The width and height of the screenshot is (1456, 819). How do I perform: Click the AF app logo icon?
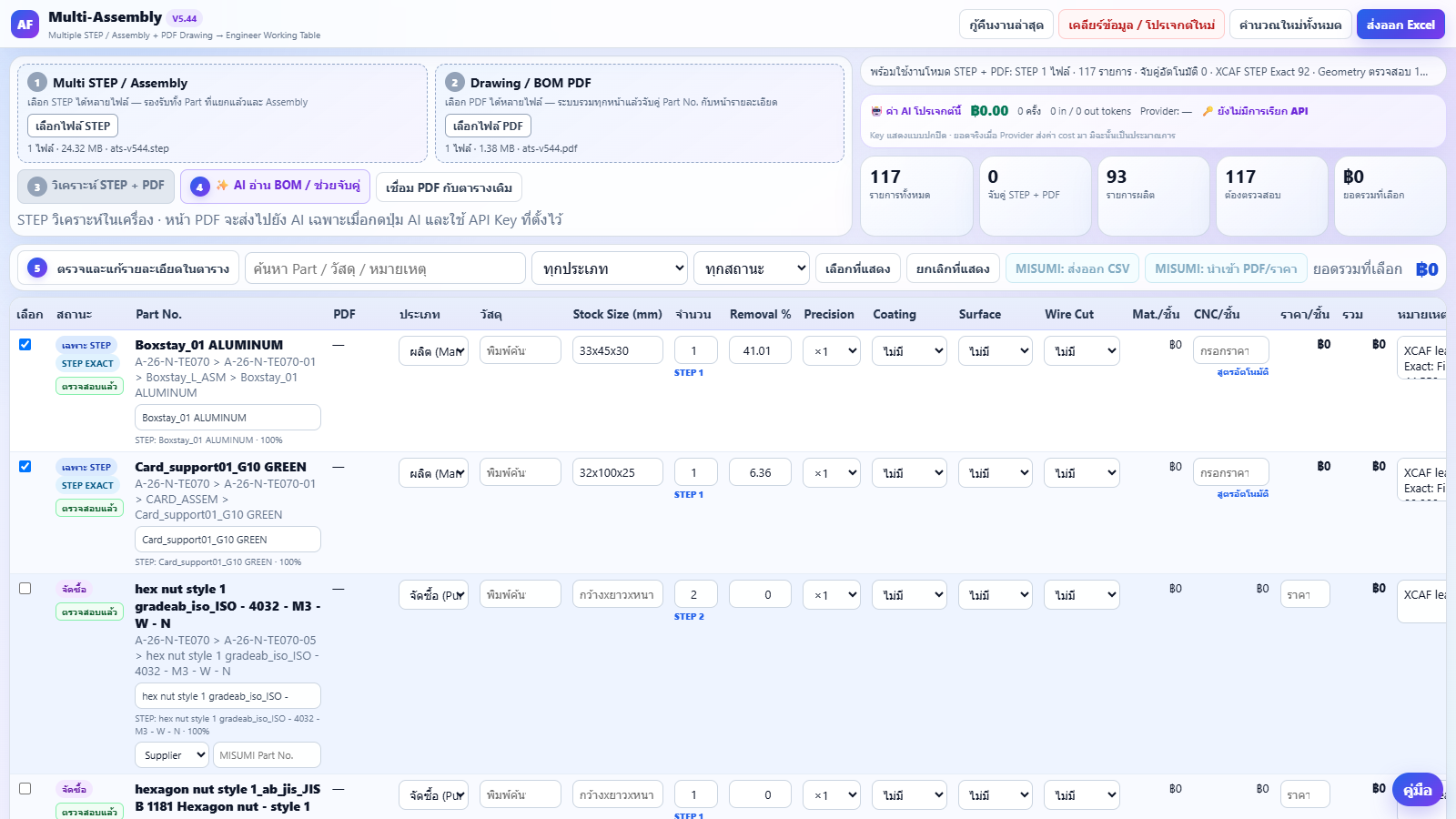25,25
